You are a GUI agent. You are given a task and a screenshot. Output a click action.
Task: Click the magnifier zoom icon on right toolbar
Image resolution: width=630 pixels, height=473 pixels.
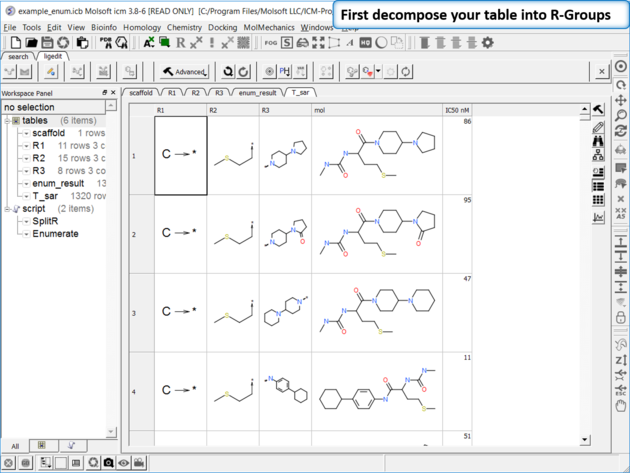tap(621, 117)
